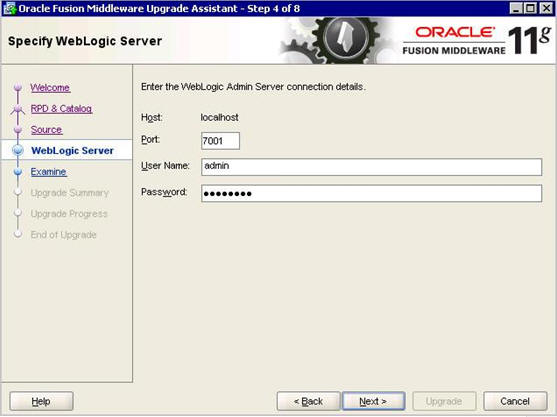The image size is (557, 417).
Task: Open the Welcome step link
Action: pyautogui.click(x=50, y=87)
